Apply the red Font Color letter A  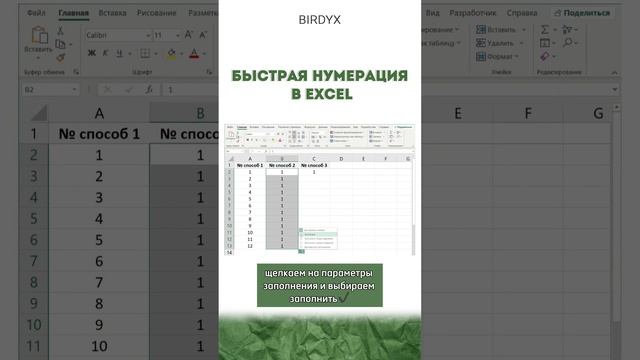click(194, 53)
